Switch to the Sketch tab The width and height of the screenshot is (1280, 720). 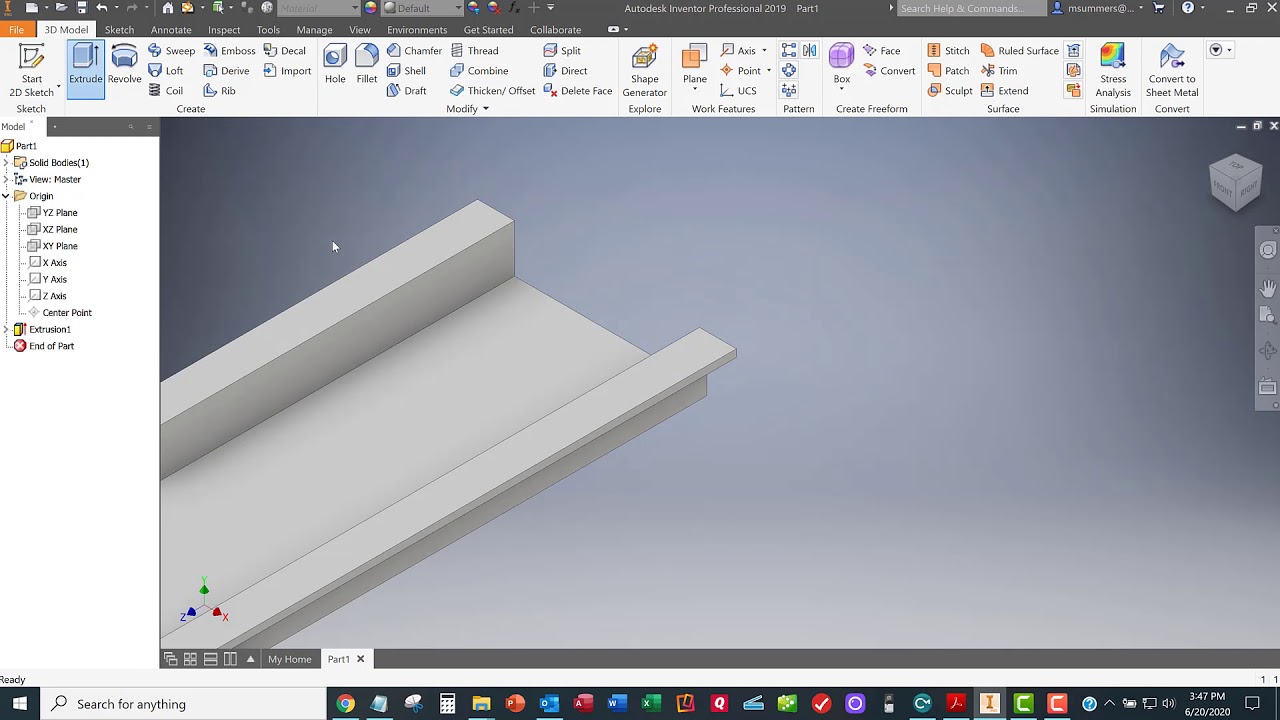point(119,30)
